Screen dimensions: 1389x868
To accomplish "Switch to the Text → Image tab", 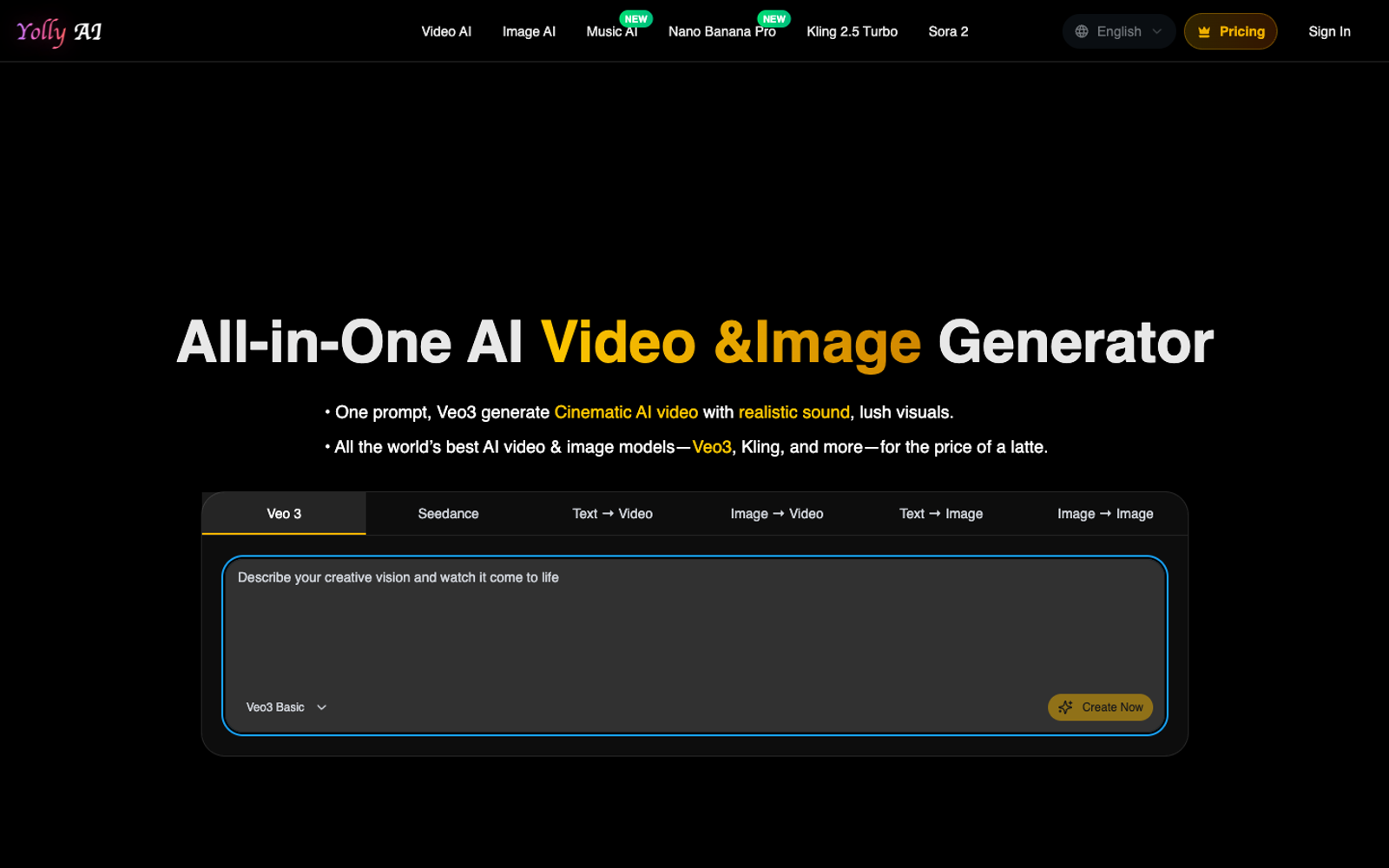I will [941, 514].
